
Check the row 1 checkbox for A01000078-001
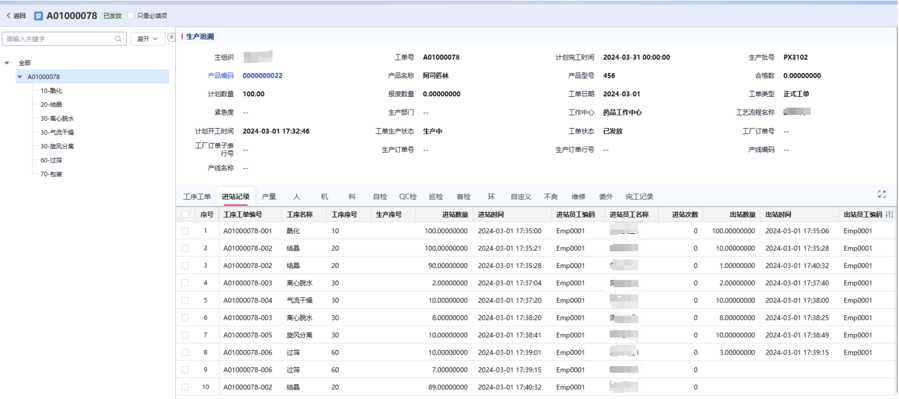185,231
